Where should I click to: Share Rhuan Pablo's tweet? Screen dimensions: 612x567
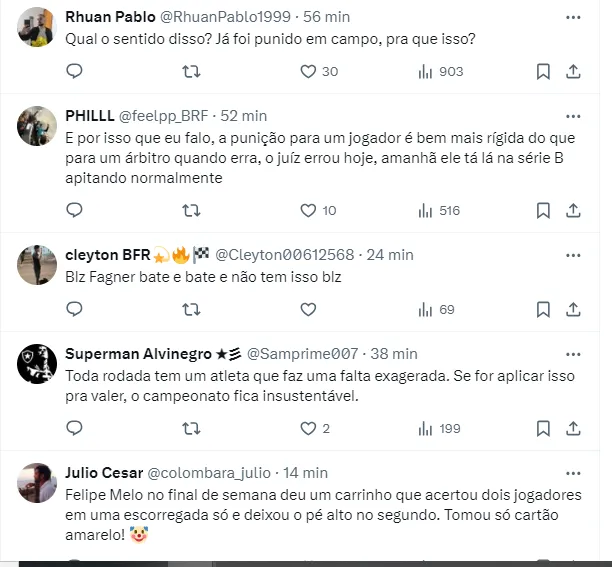click(x=573, y=71)
